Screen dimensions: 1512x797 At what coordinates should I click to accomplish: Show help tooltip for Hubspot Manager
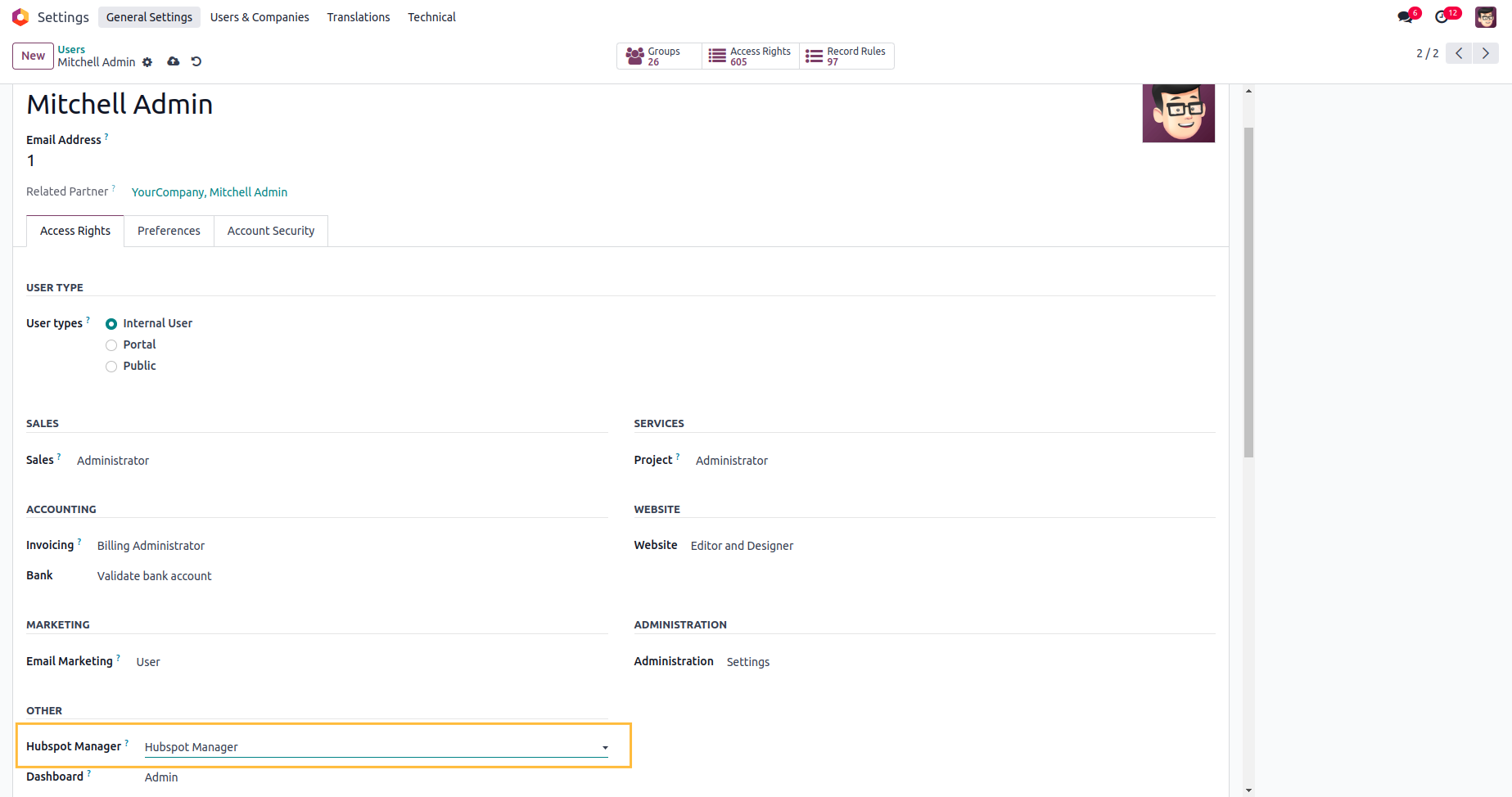127,743
